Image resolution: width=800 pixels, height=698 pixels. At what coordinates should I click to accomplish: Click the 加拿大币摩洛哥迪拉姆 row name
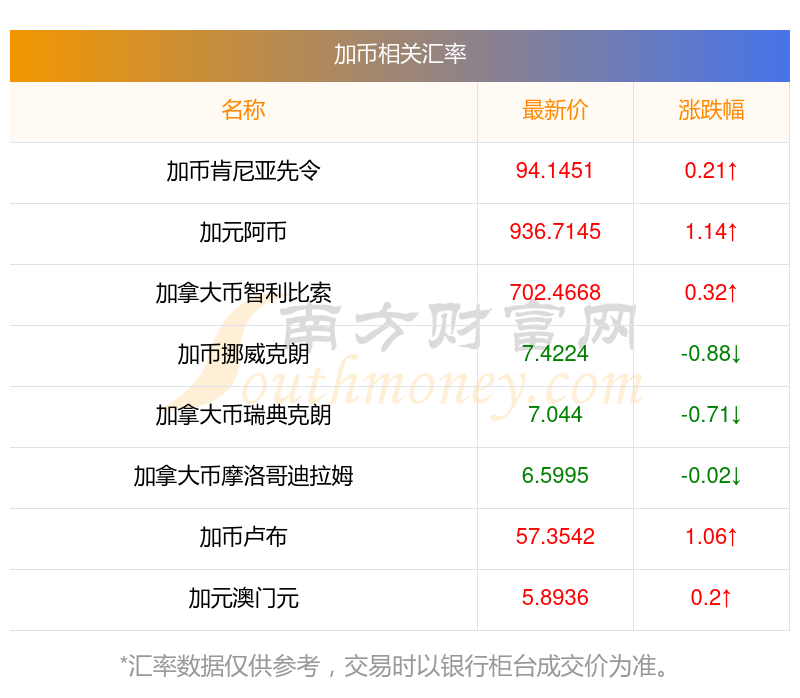(243, 476)
